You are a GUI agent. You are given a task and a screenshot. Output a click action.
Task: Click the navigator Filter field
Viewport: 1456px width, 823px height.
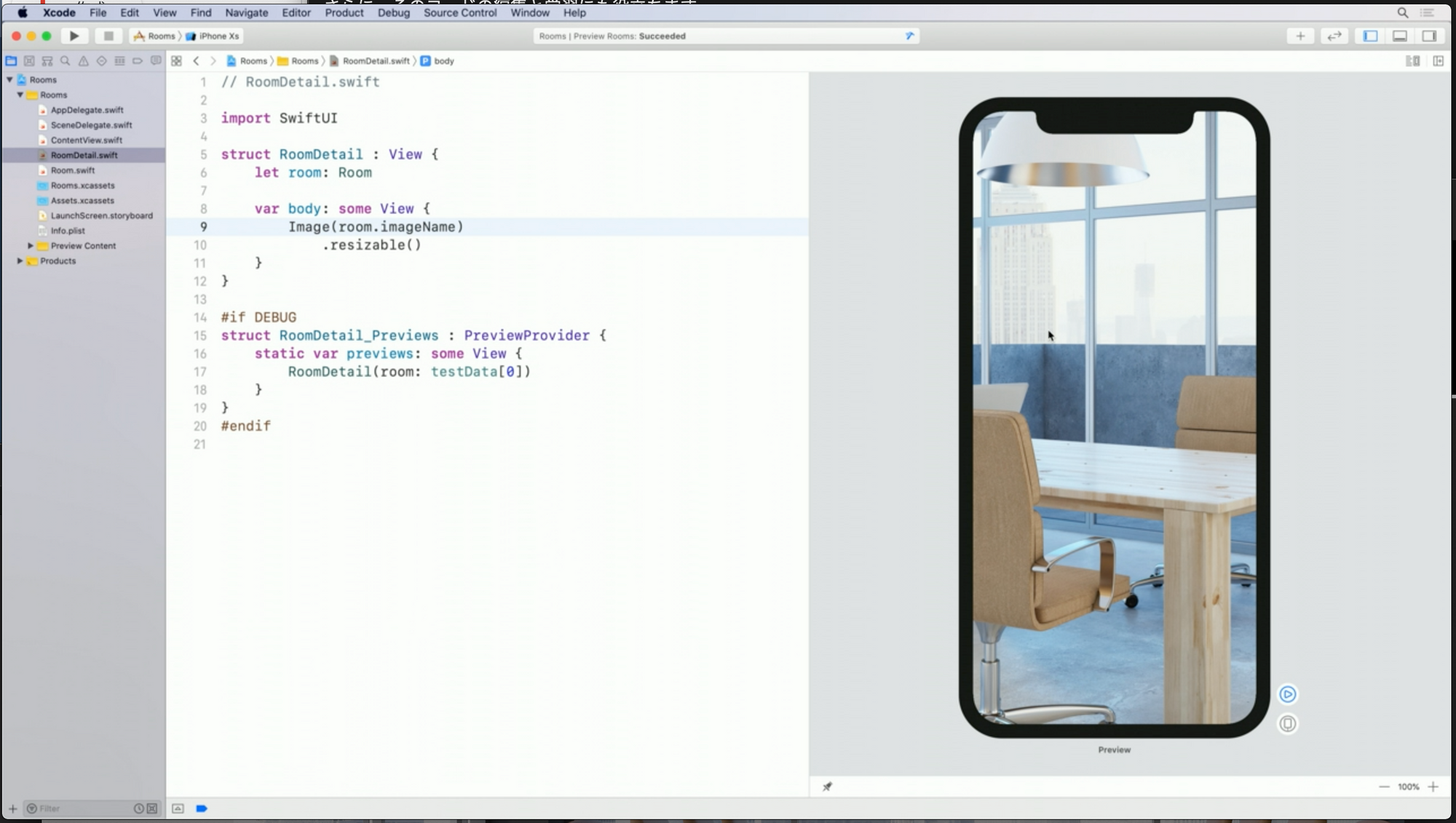click(80, 808)
